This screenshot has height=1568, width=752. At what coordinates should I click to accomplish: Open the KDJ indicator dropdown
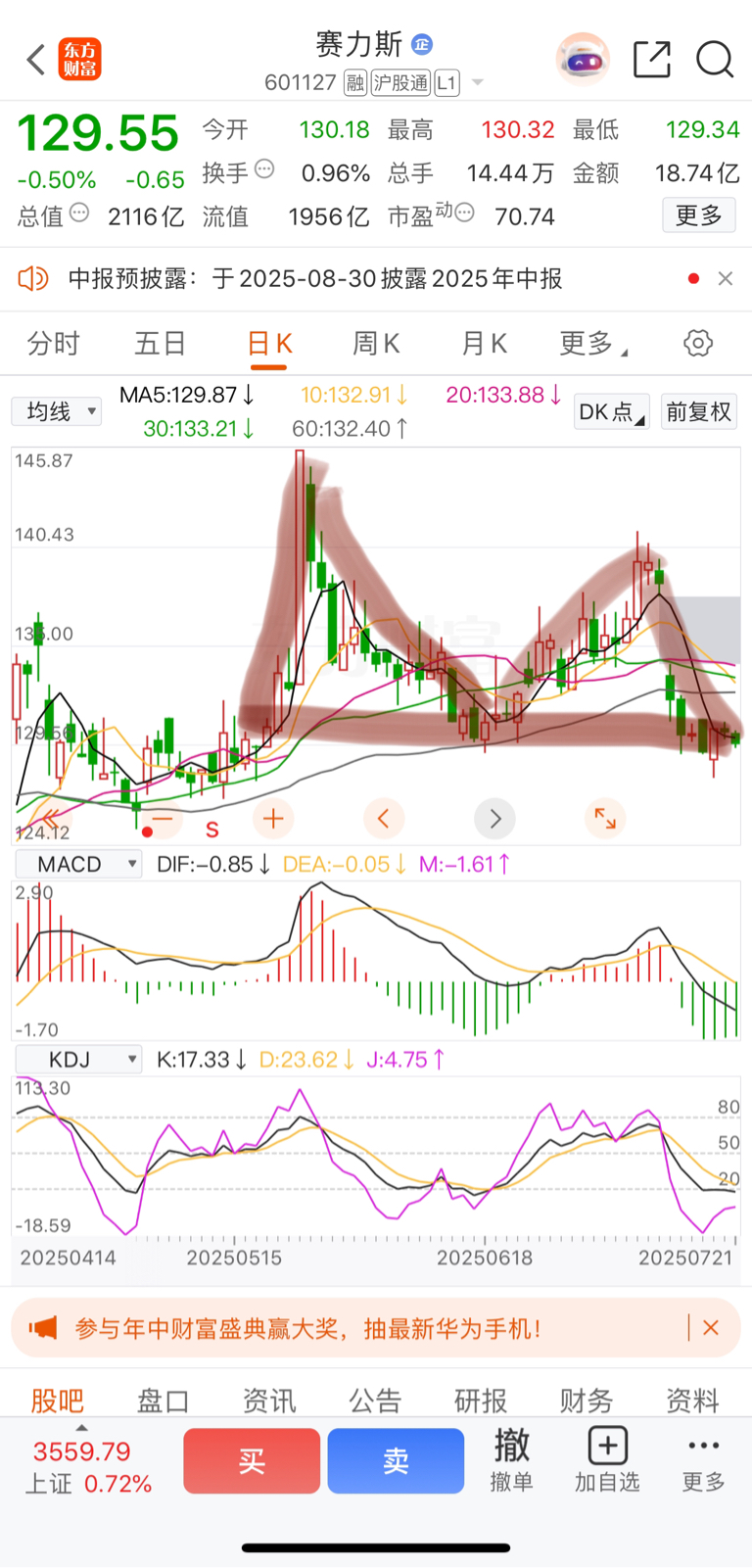pos(78,1060)
